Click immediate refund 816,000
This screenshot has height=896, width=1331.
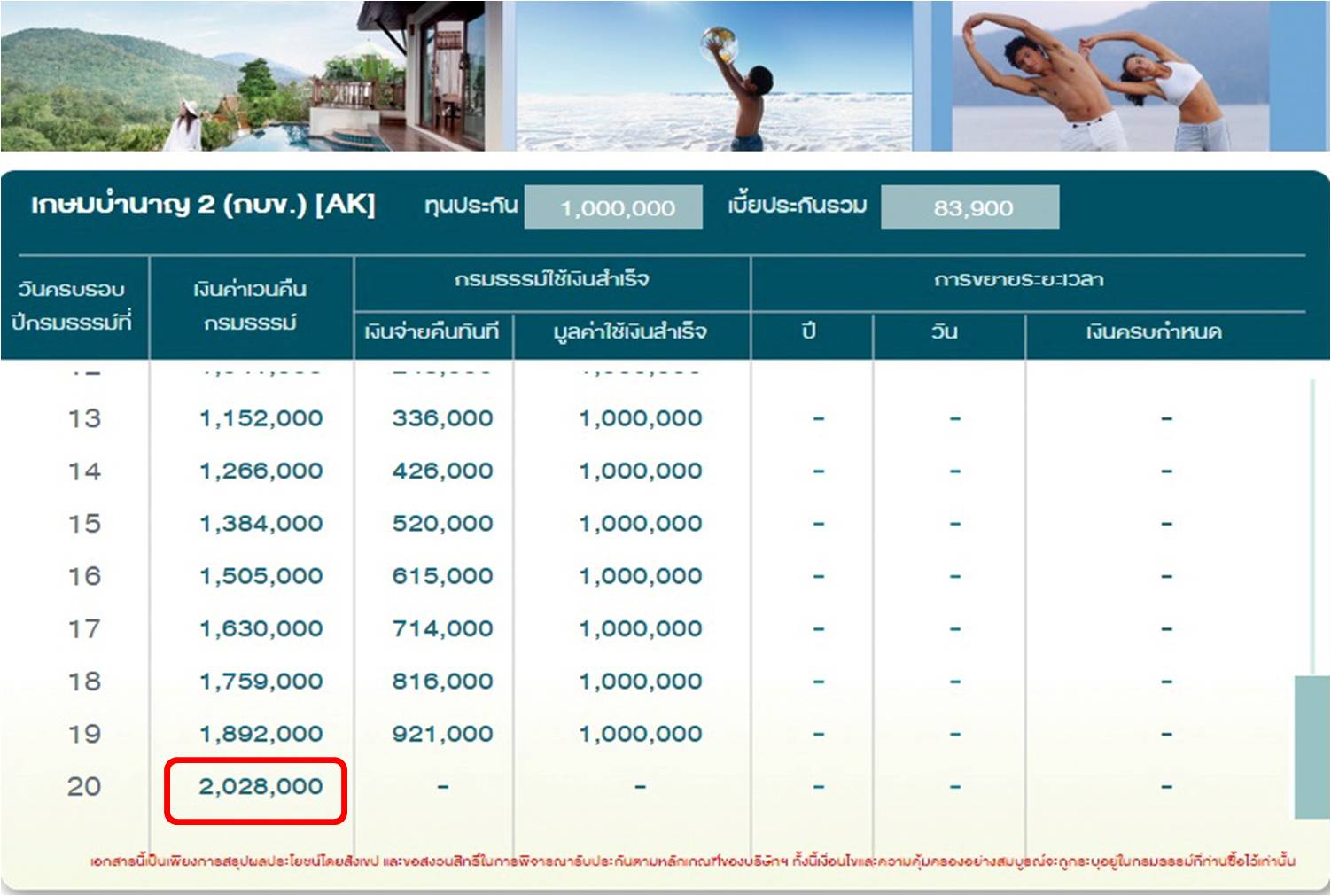pyautogui.click(x=443, y=682)
